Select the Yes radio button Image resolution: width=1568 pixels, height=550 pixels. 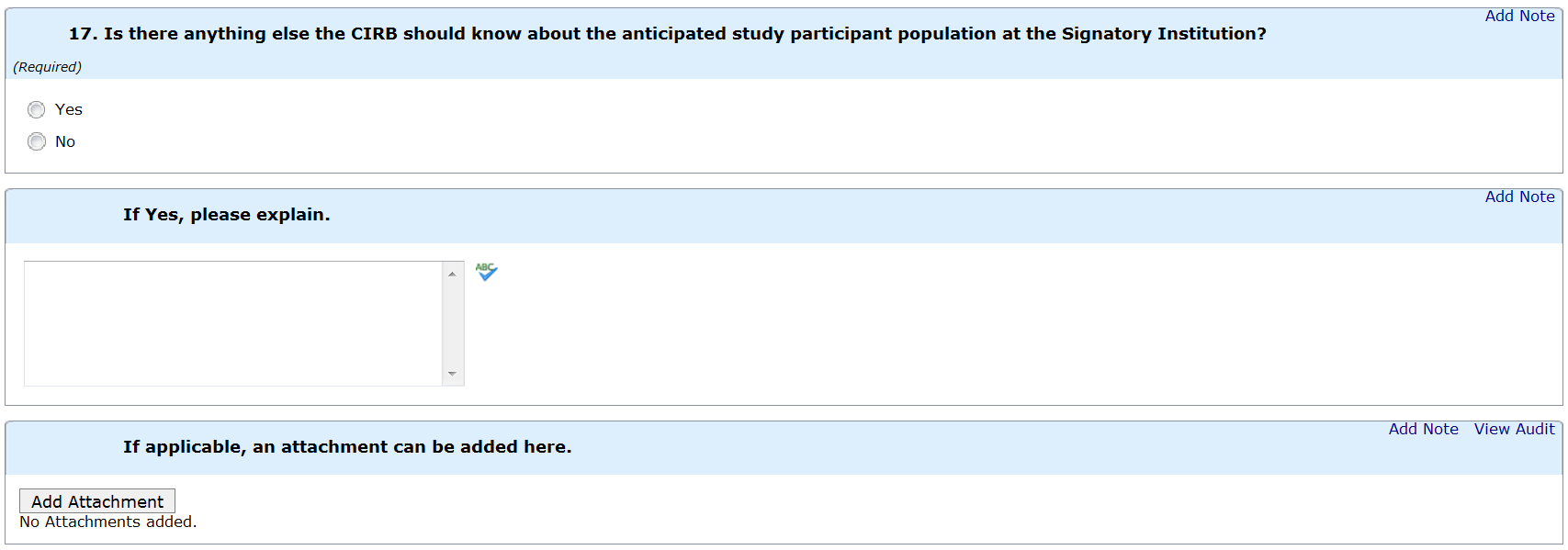click(x=37, y=110)
